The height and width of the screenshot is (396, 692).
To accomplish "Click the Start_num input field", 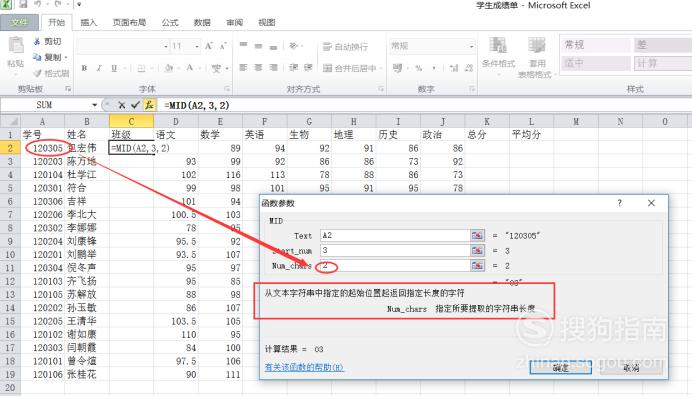I will 395,250.
